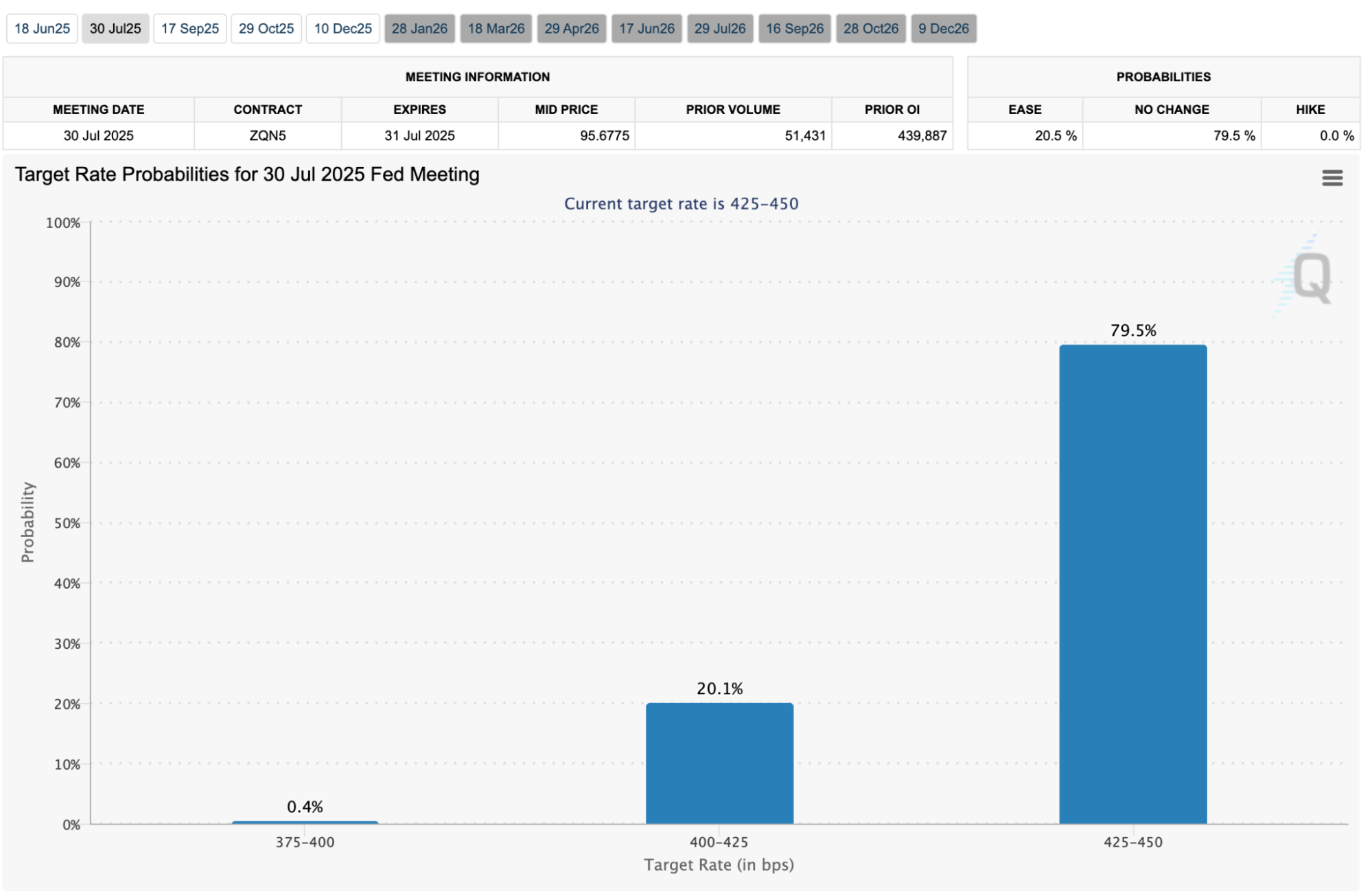1372x892 pixels.
Task: Select the 18 Jun25 meeting tab
Action: point(42,29)
